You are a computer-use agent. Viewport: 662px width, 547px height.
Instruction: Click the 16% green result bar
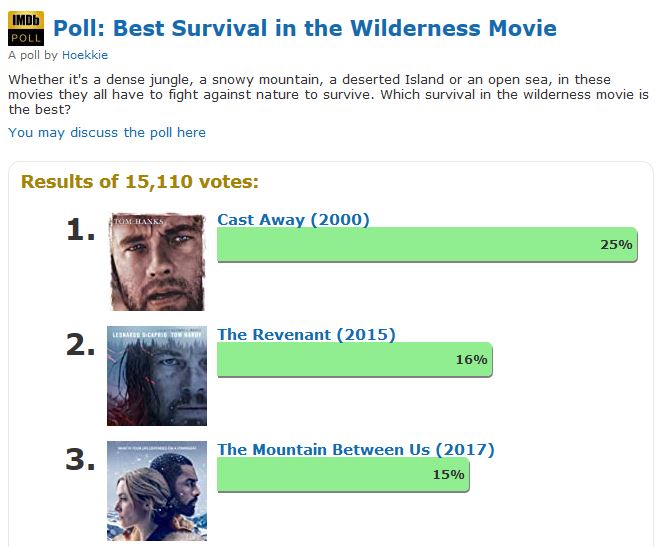(x=354, y=360)
